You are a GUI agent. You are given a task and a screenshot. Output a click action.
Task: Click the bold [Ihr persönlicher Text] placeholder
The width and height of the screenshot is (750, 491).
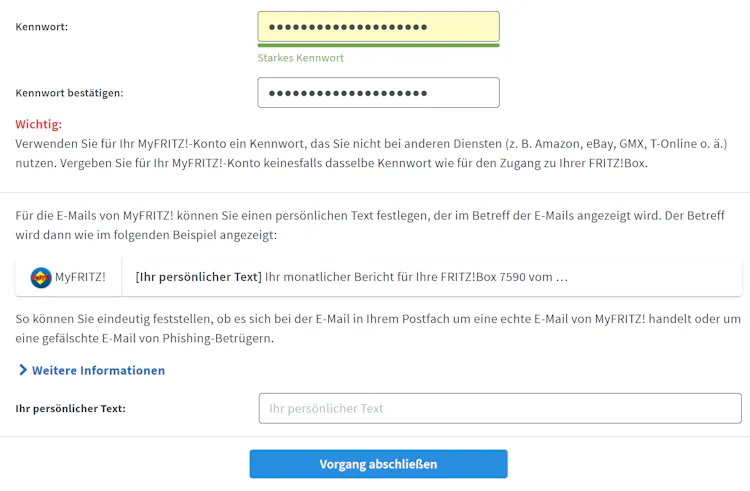(198, 277)
